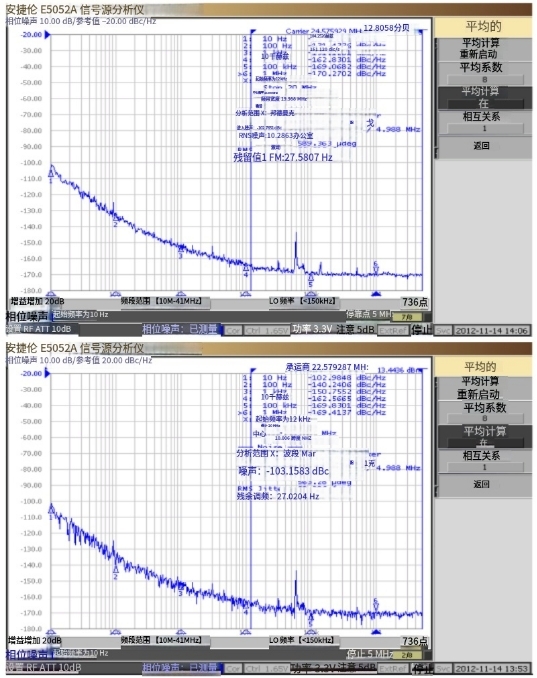The width and height of the screenshot is (537, 678).
Task: Select trace marker 6 on 13:53 plot
Action: coord(376,604)
